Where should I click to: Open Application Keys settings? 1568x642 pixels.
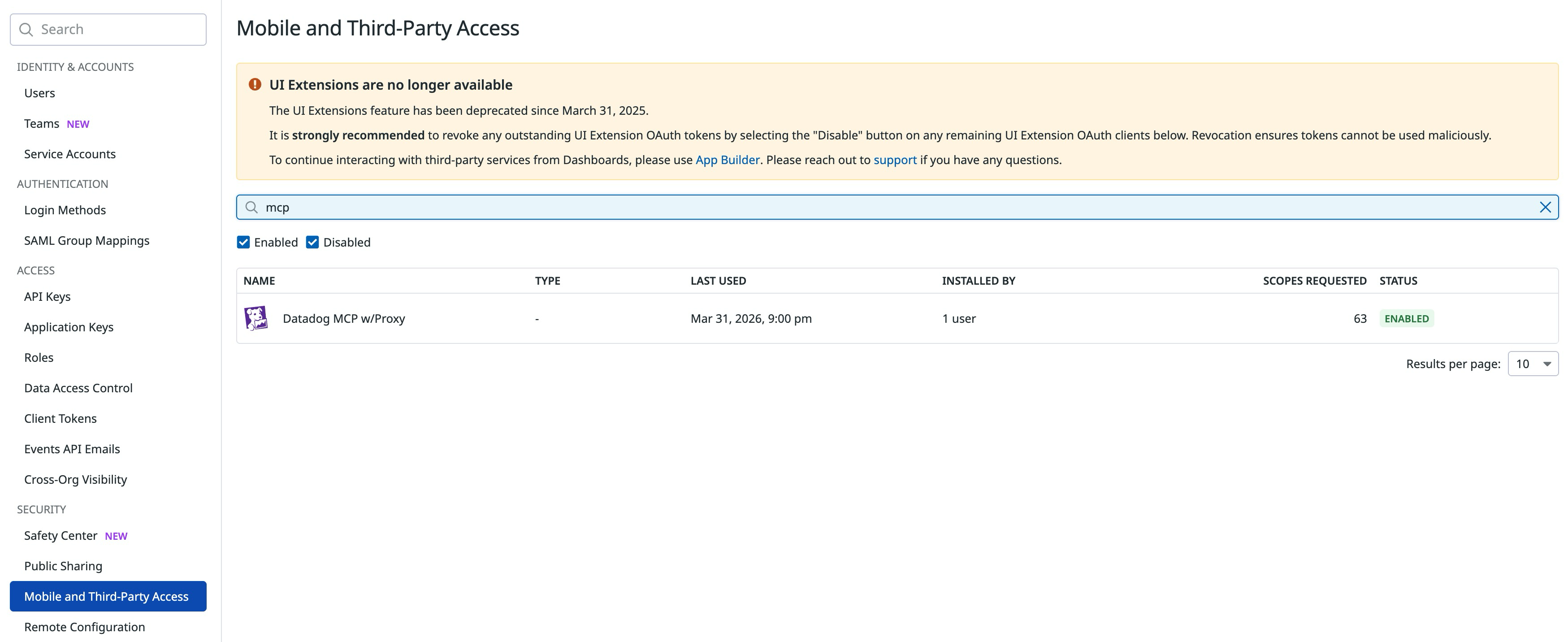coord(68,327)
